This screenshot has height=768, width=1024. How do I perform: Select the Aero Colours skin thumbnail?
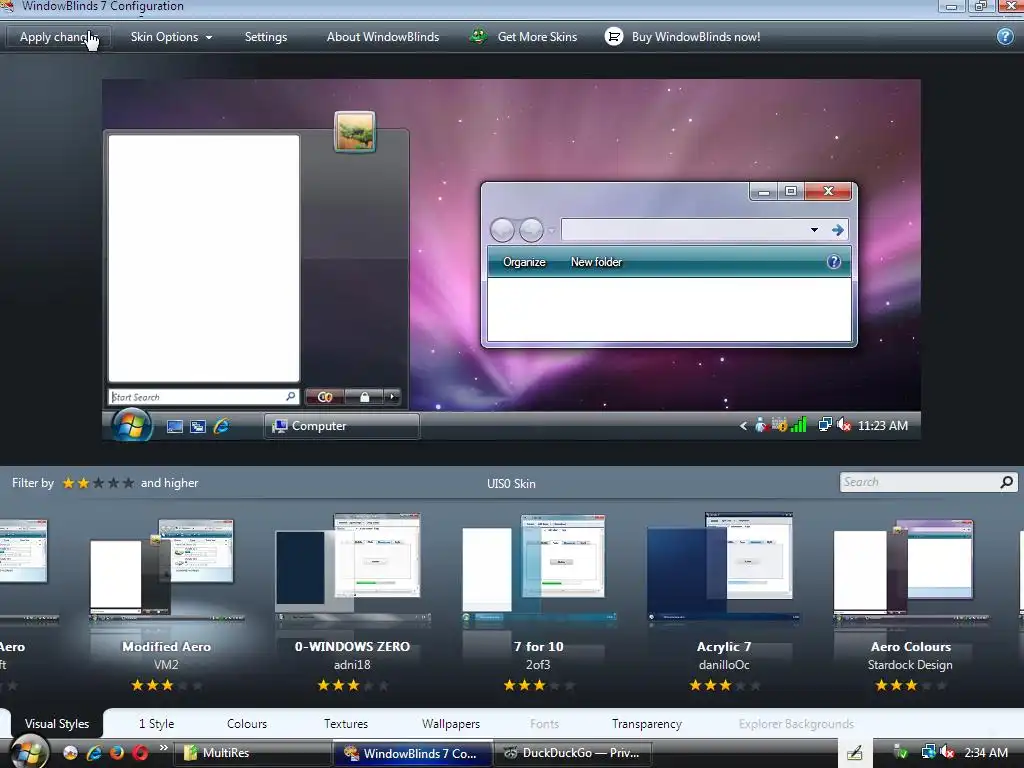(x=910, y=568)
